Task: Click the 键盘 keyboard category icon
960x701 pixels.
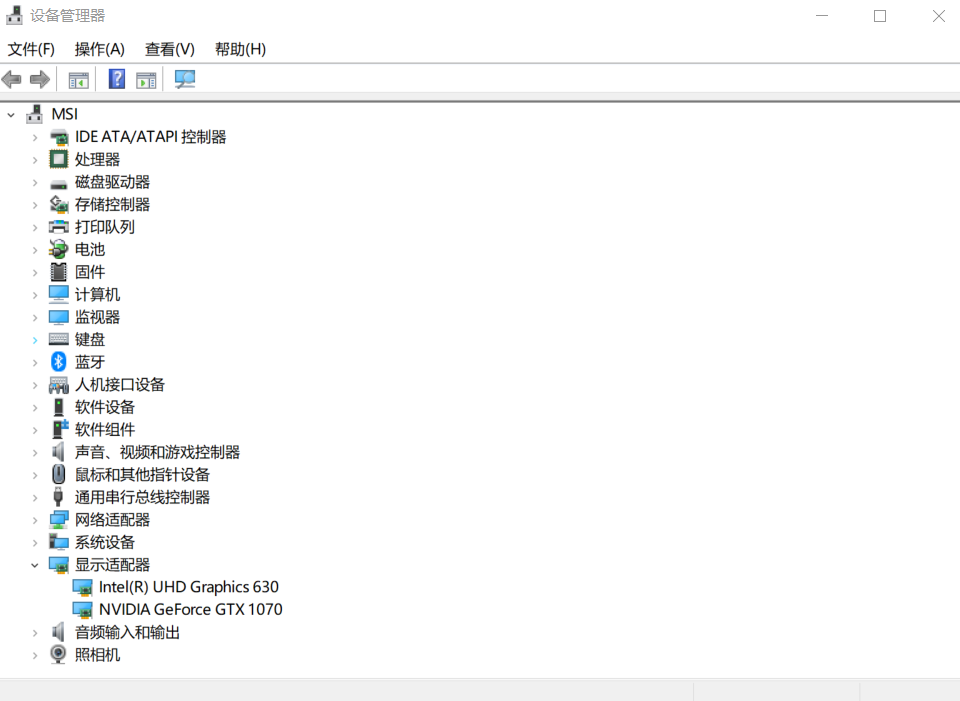Action: (x=57, y=339)
